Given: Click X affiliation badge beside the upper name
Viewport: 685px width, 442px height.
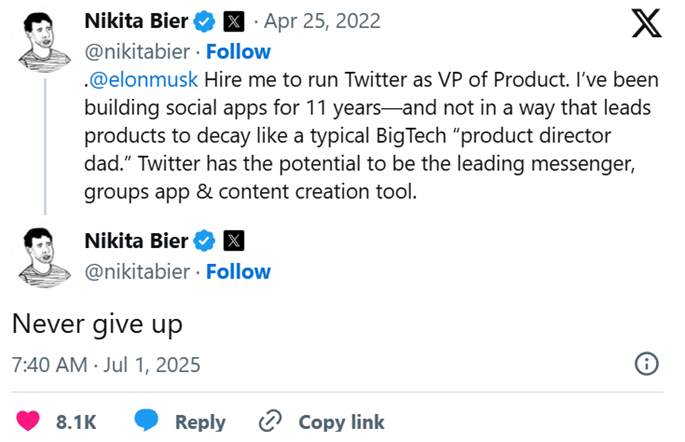Looking at the screenshot, I should coord(233,19).
